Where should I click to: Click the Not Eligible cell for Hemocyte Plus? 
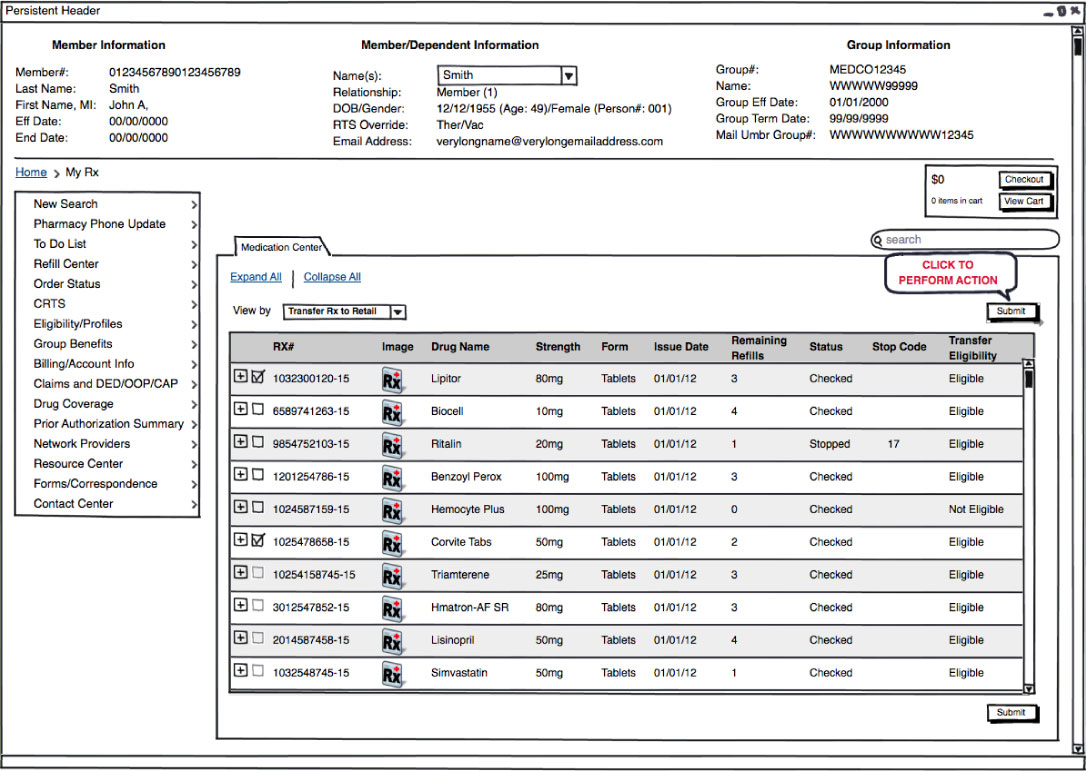[x=976, y=510]
